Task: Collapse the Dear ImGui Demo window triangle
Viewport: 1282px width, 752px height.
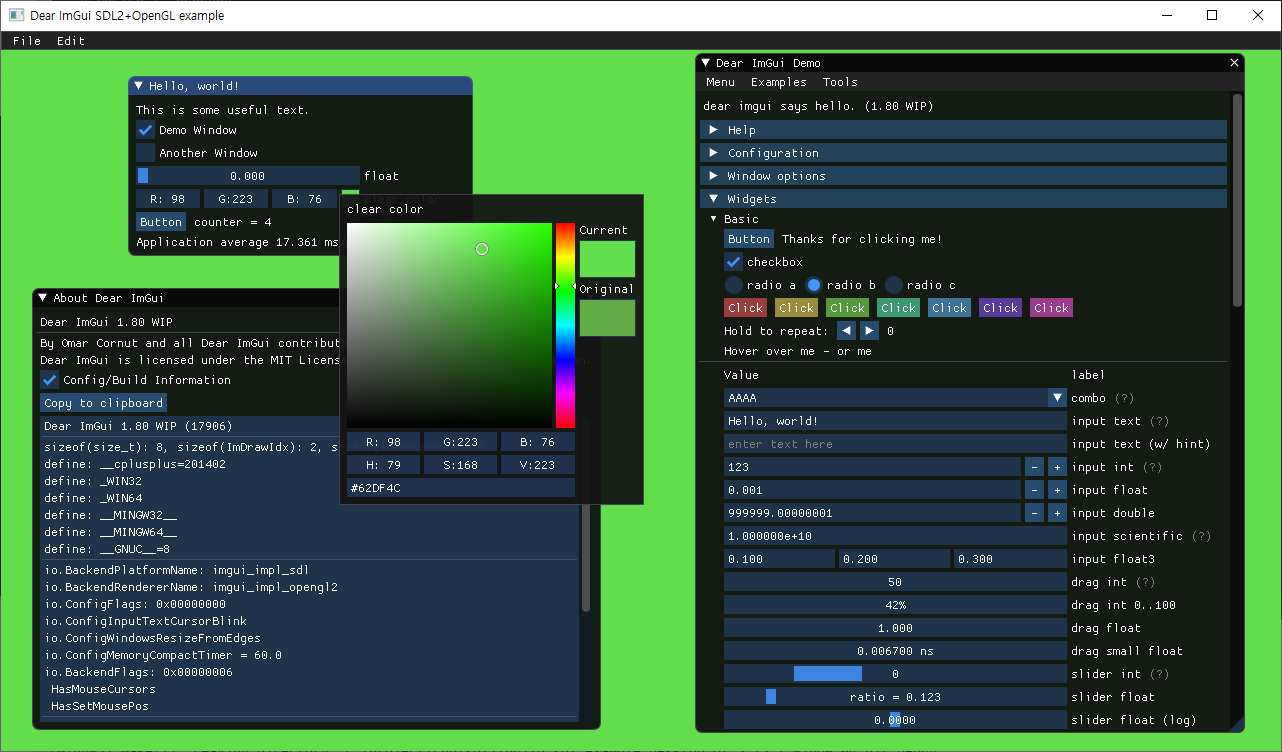Action: tap(706, 63)
